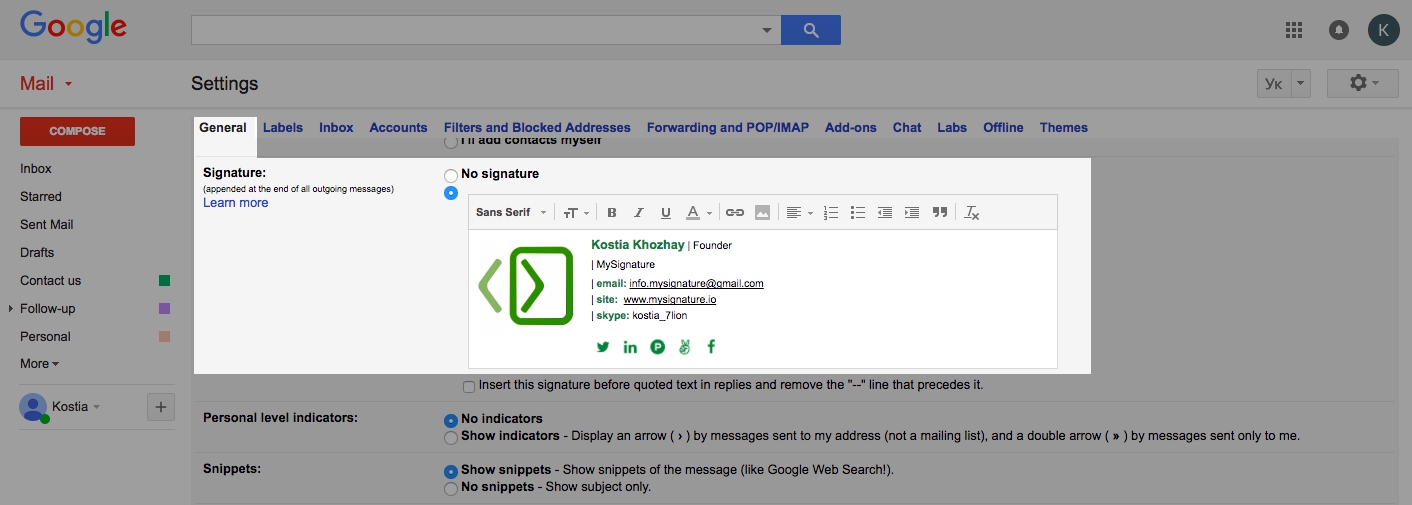The height and width of the screenshot is (505, 1412).
Task: Expand the More labels list
Action: pos(39,364)
